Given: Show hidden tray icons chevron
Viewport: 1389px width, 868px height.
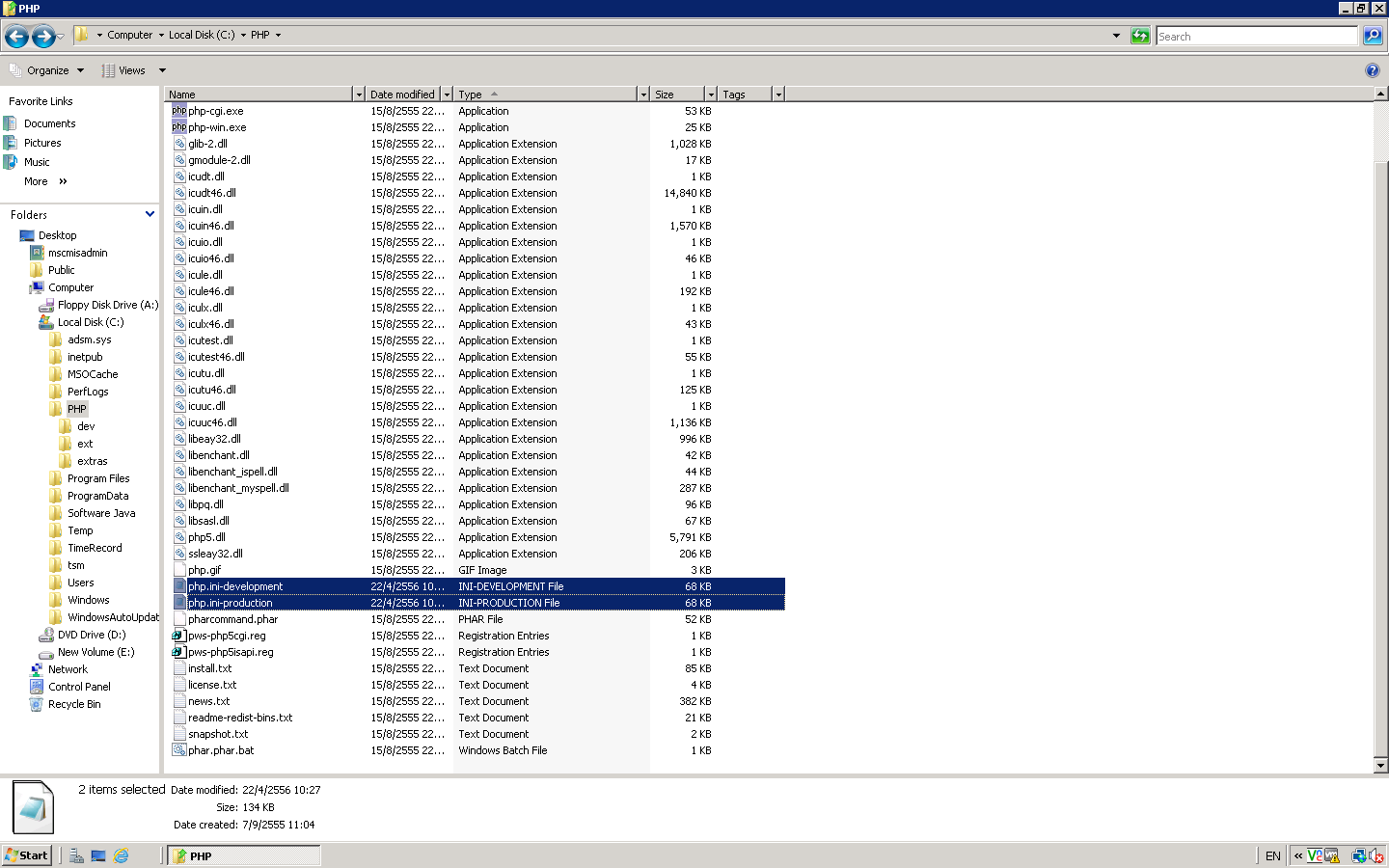Looking at the screenshot, I should pos(1298,855).
